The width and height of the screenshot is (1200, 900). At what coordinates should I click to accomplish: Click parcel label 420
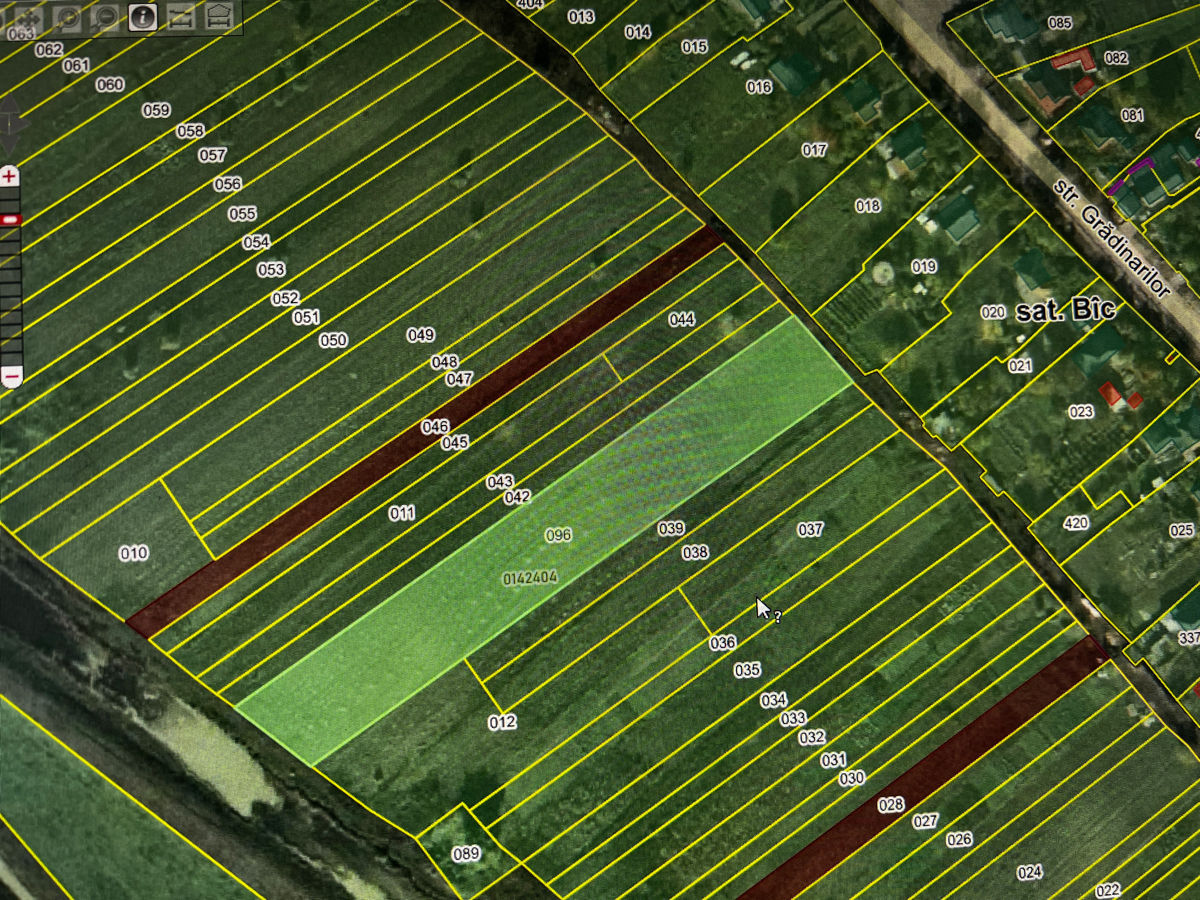pyautogui.click(x=1076, y=523)
